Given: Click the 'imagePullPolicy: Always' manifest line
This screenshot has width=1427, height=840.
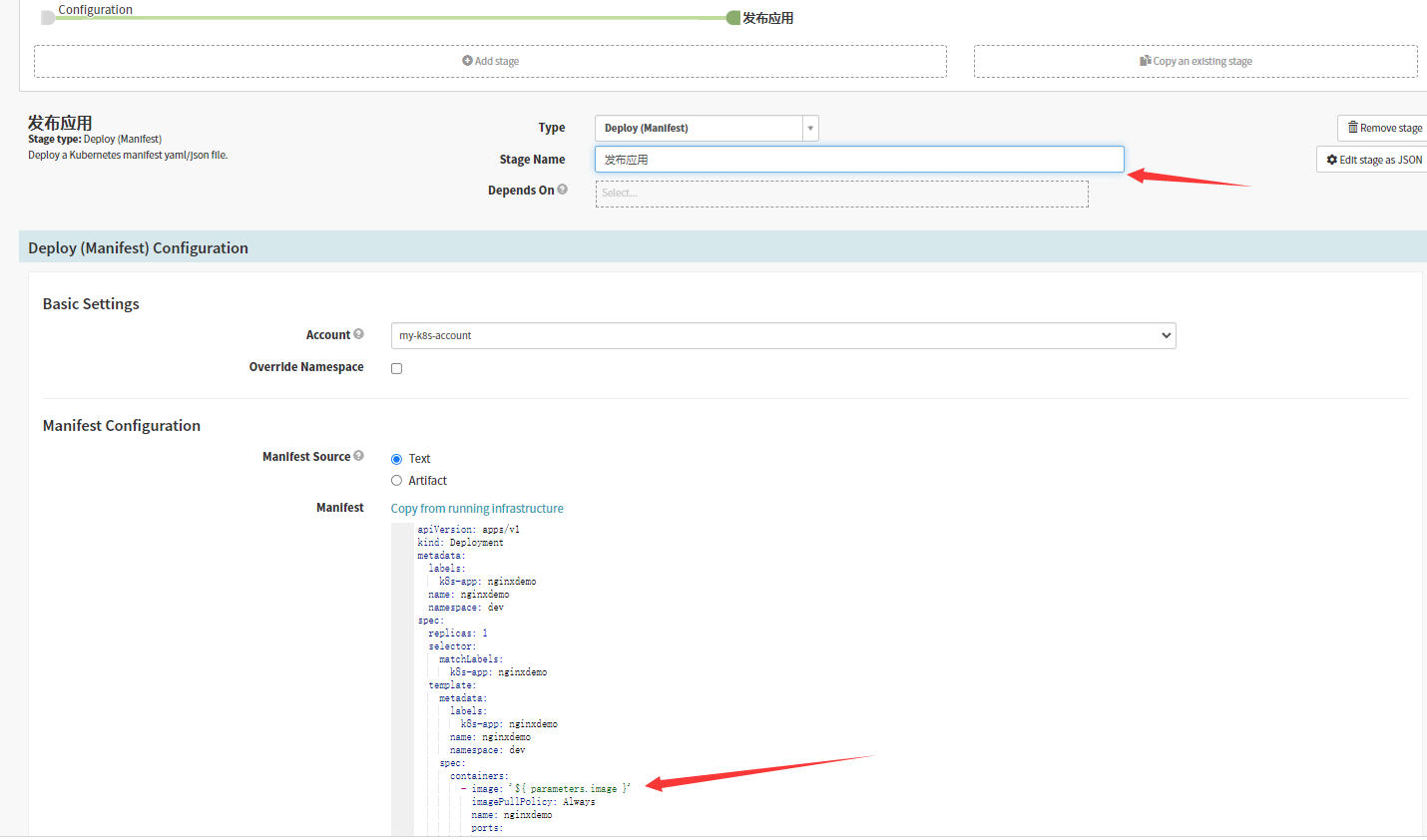Looking at the screenshot, I should click(533, 802).
